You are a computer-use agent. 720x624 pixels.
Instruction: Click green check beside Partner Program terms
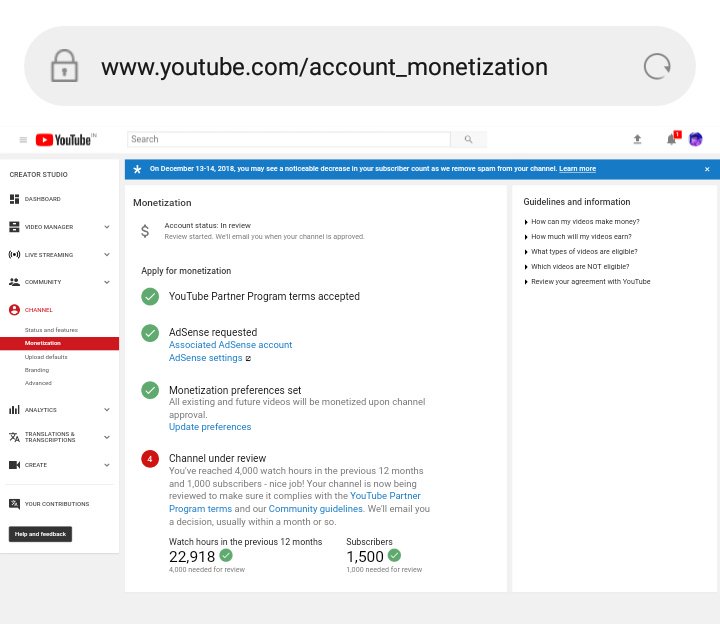[x=150, y=297]
